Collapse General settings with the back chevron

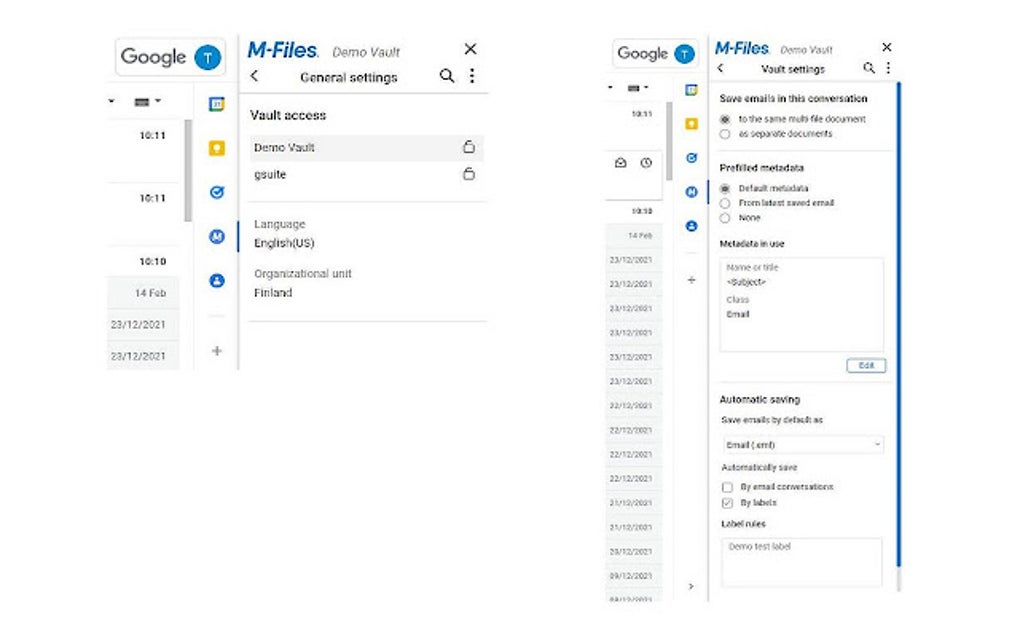[254, 75]
